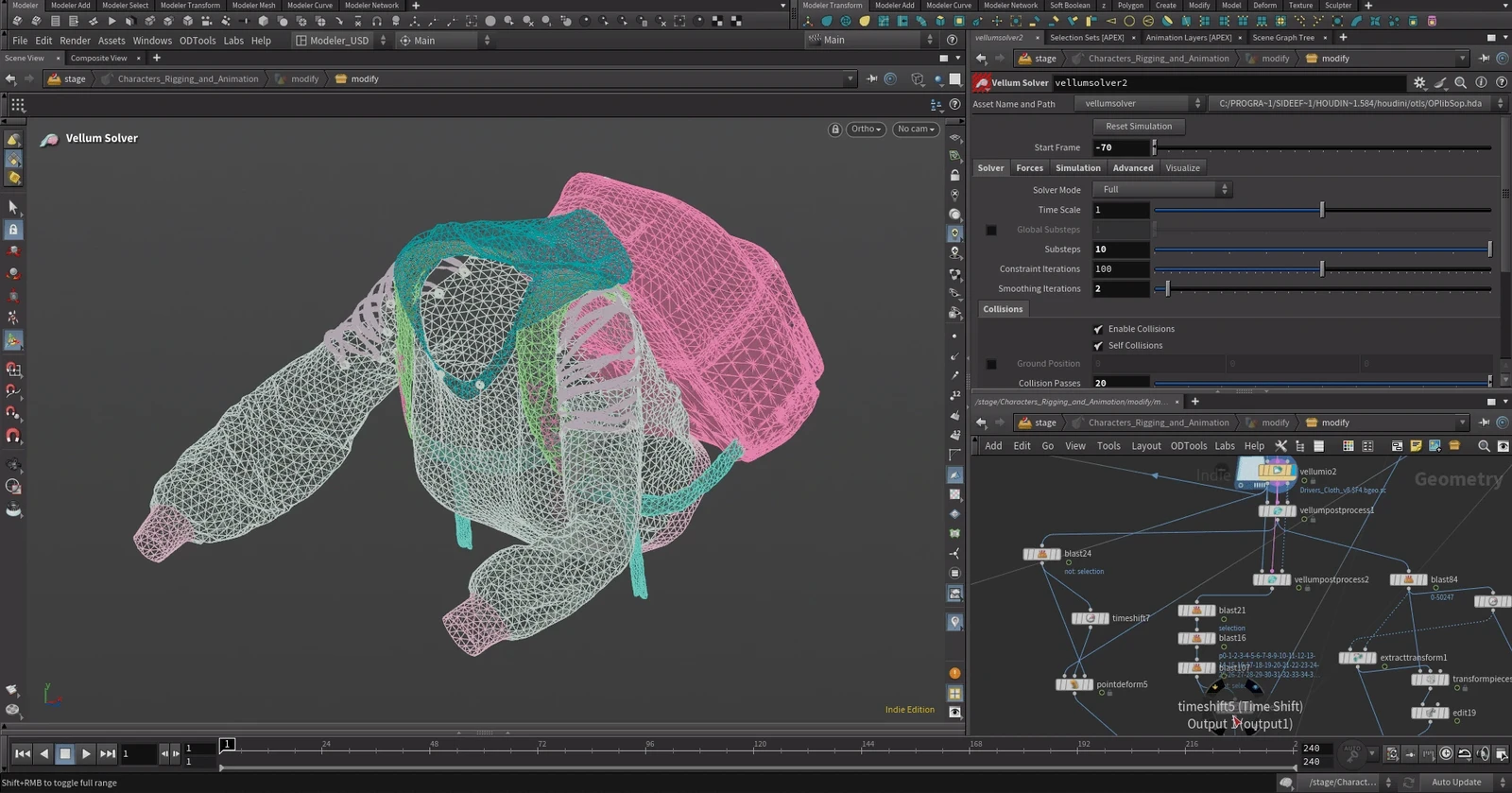
Task: Toggle Ground Position checkbox
Action: pyautogui.click(x=991, y=364)
